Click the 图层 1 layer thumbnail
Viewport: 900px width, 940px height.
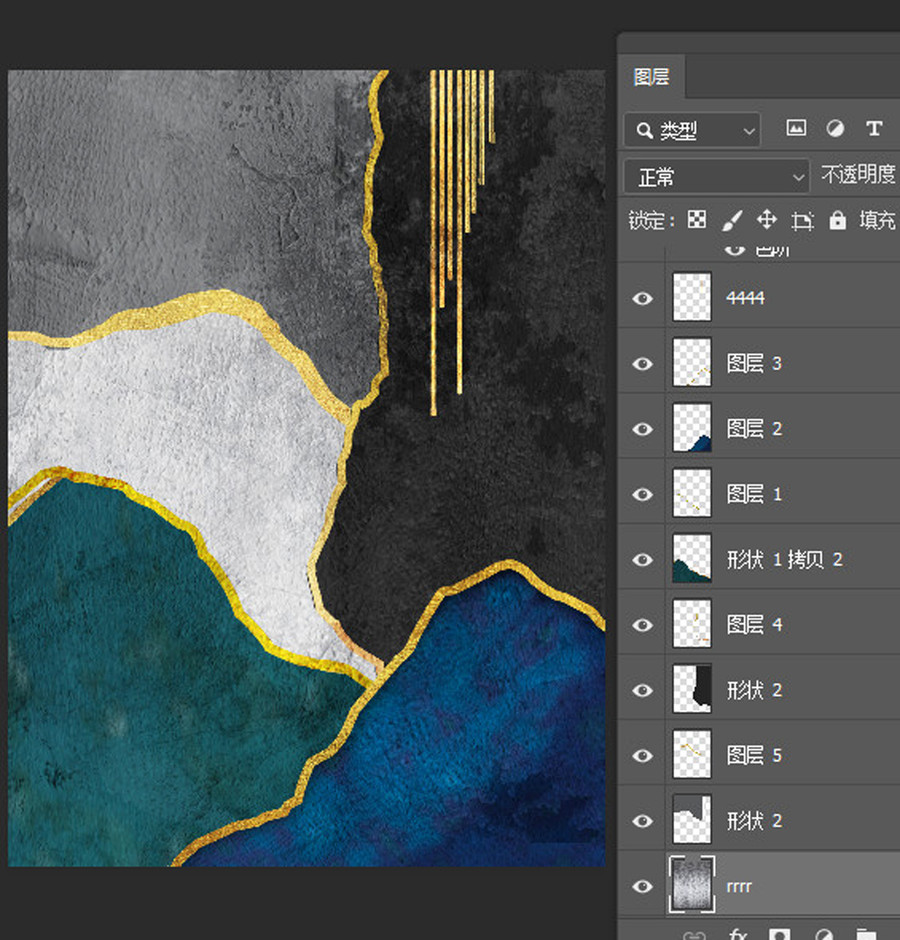[692, 493]
